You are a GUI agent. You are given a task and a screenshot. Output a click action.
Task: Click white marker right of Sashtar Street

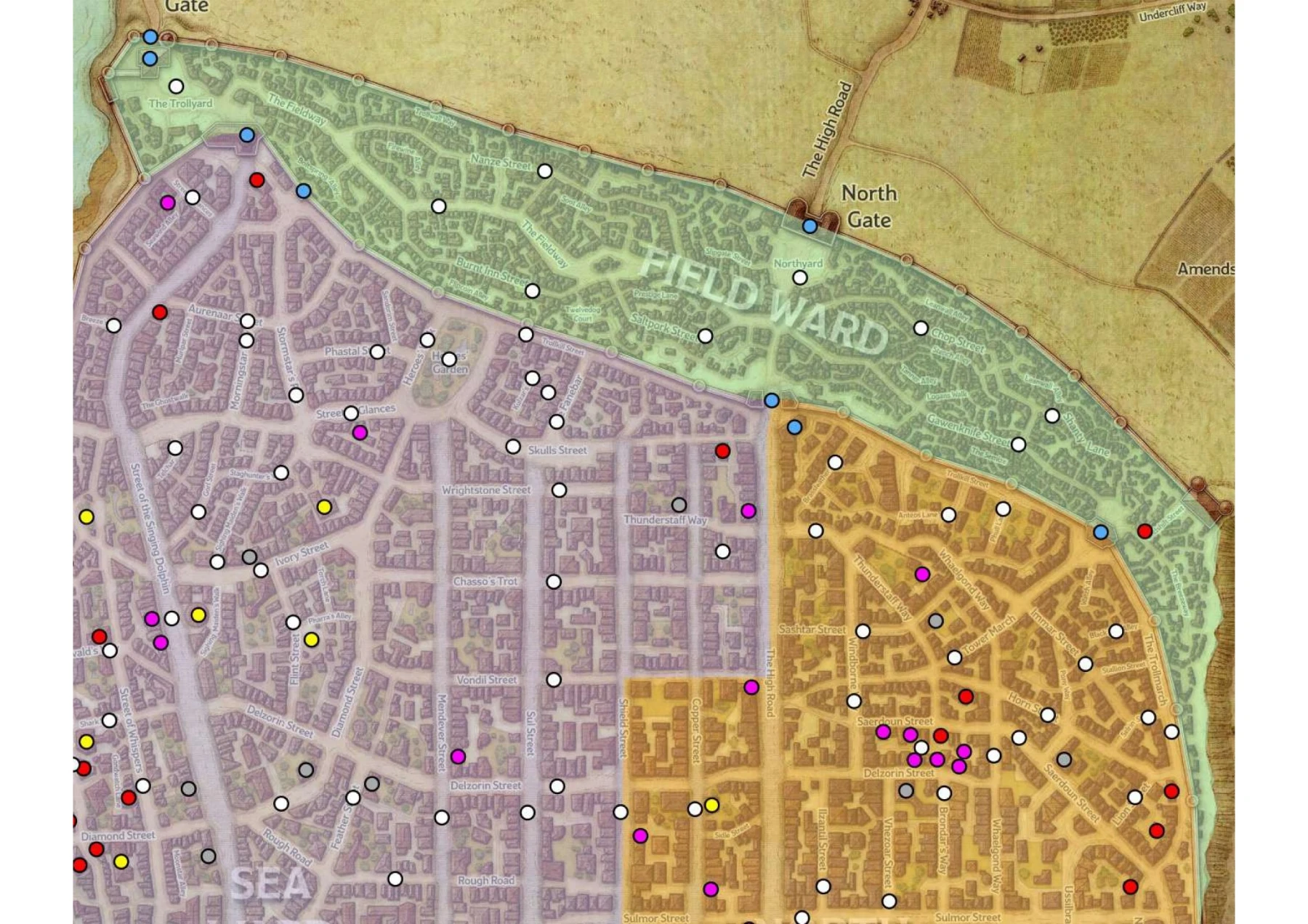[x=863, y=631]
